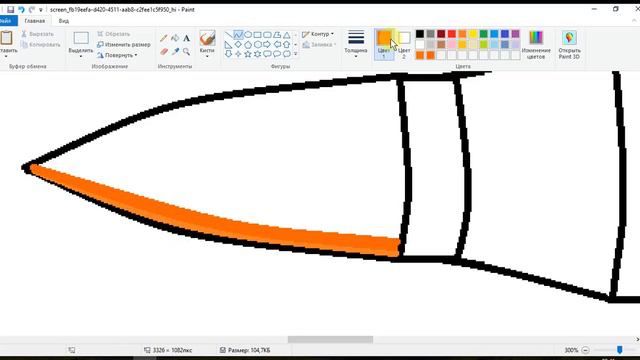The image size is (640, 360).
Task: Click the Выделить selection rectangle icon
Action: tap(81, 38)
